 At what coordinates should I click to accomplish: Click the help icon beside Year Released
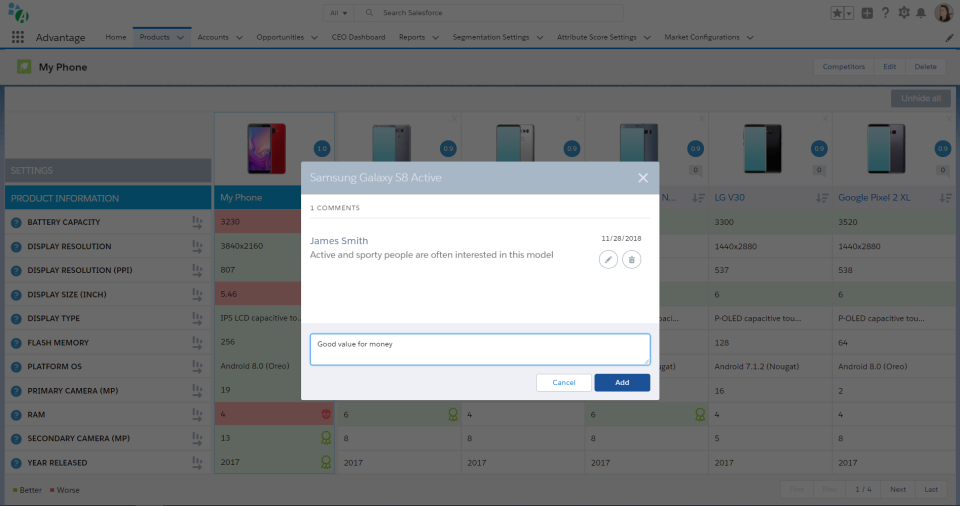tap(17, 463)
